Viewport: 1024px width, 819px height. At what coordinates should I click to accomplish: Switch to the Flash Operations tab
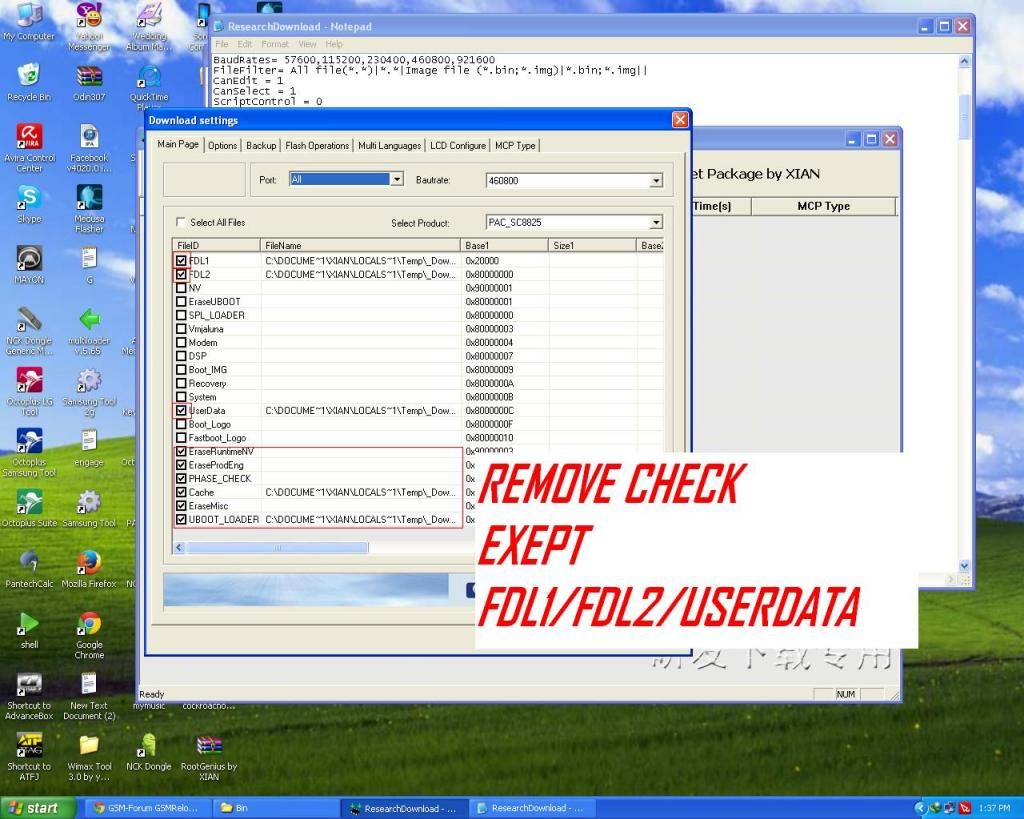317,146
